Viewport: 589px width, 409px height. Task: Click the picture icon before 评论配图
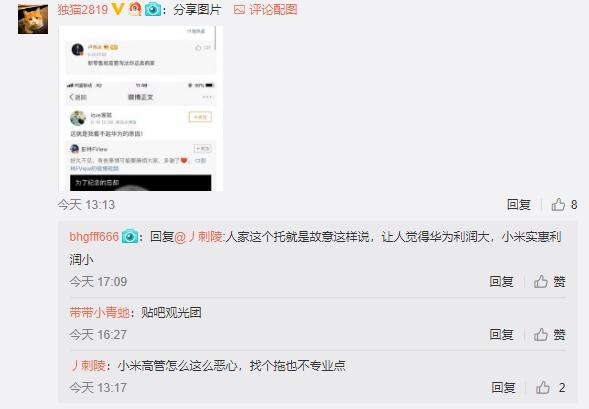239,10
